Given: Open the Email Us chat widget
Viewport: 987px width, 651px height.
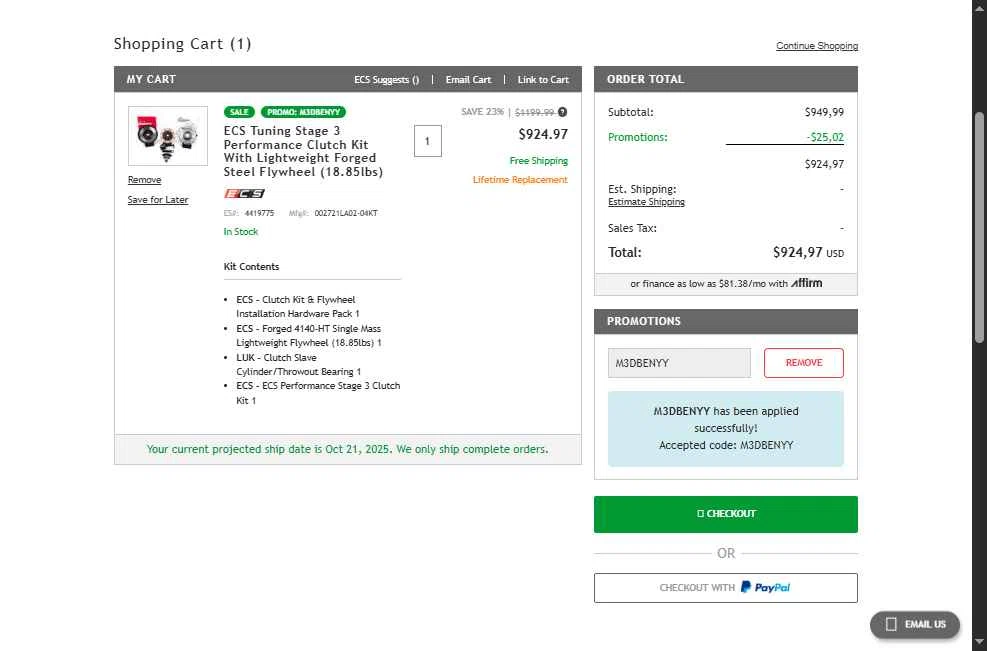Looking at the screenshot, I should pos(915,624).
